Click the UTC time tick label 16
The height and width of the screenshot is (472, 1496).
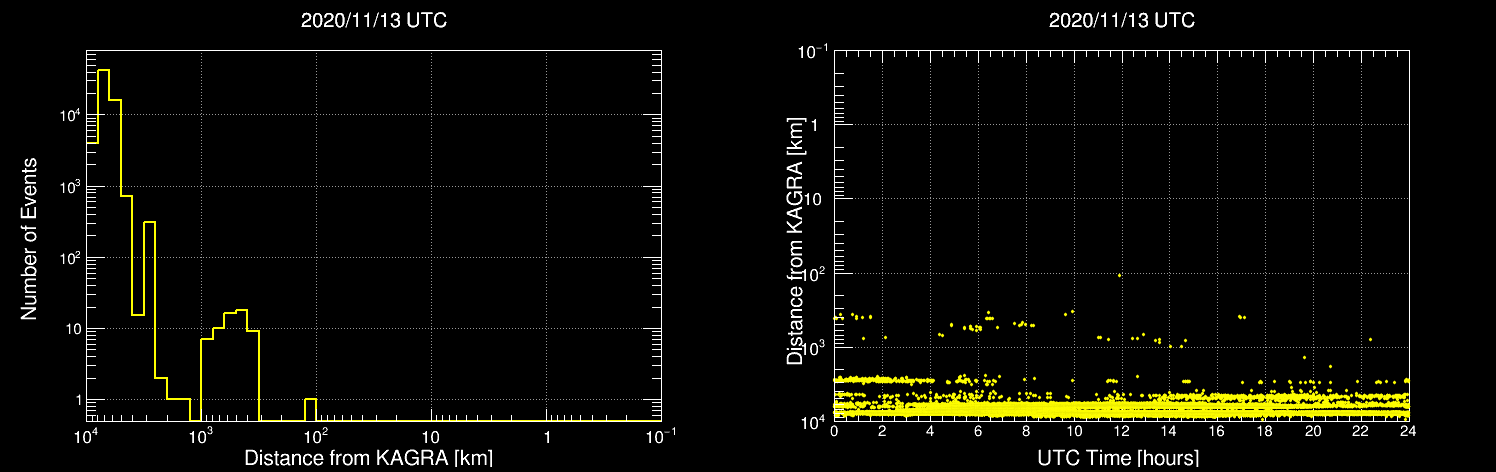[1217, 433]
